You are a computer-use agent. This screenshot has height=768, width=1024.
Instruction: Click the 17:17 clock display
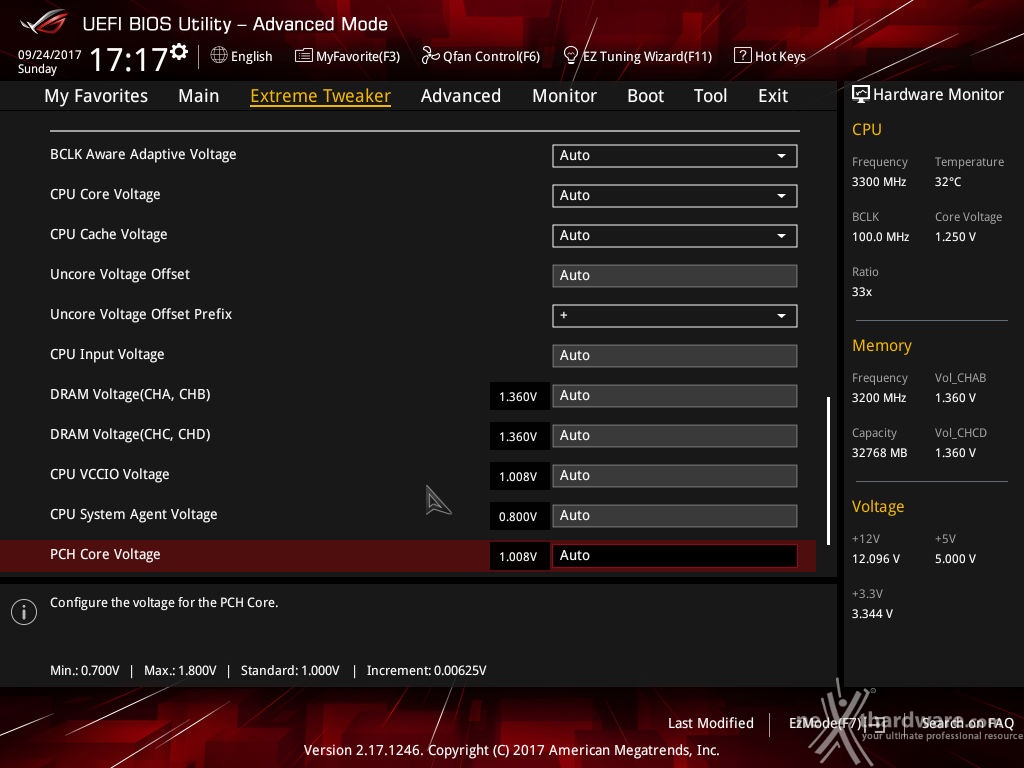(129, 59)
